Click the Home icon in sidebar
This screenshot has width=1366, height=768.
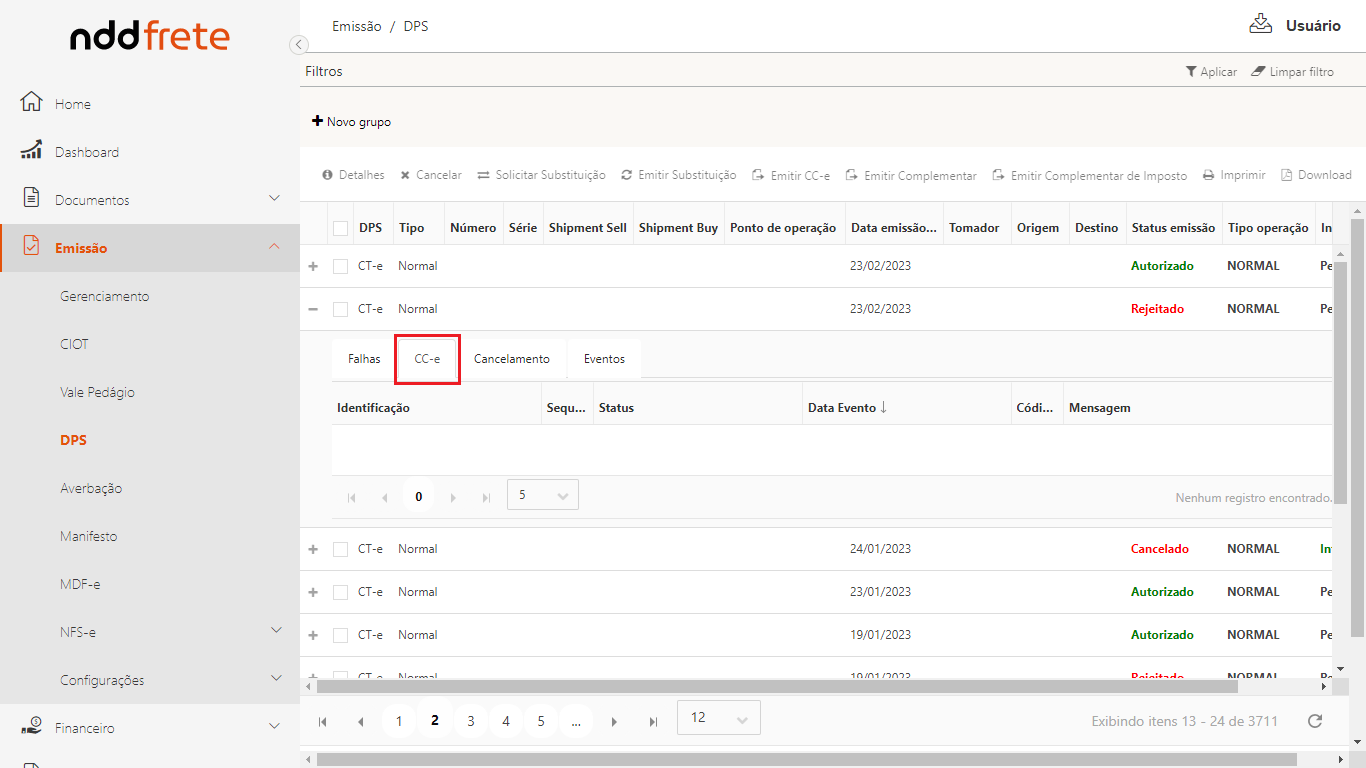coord(31,103)
